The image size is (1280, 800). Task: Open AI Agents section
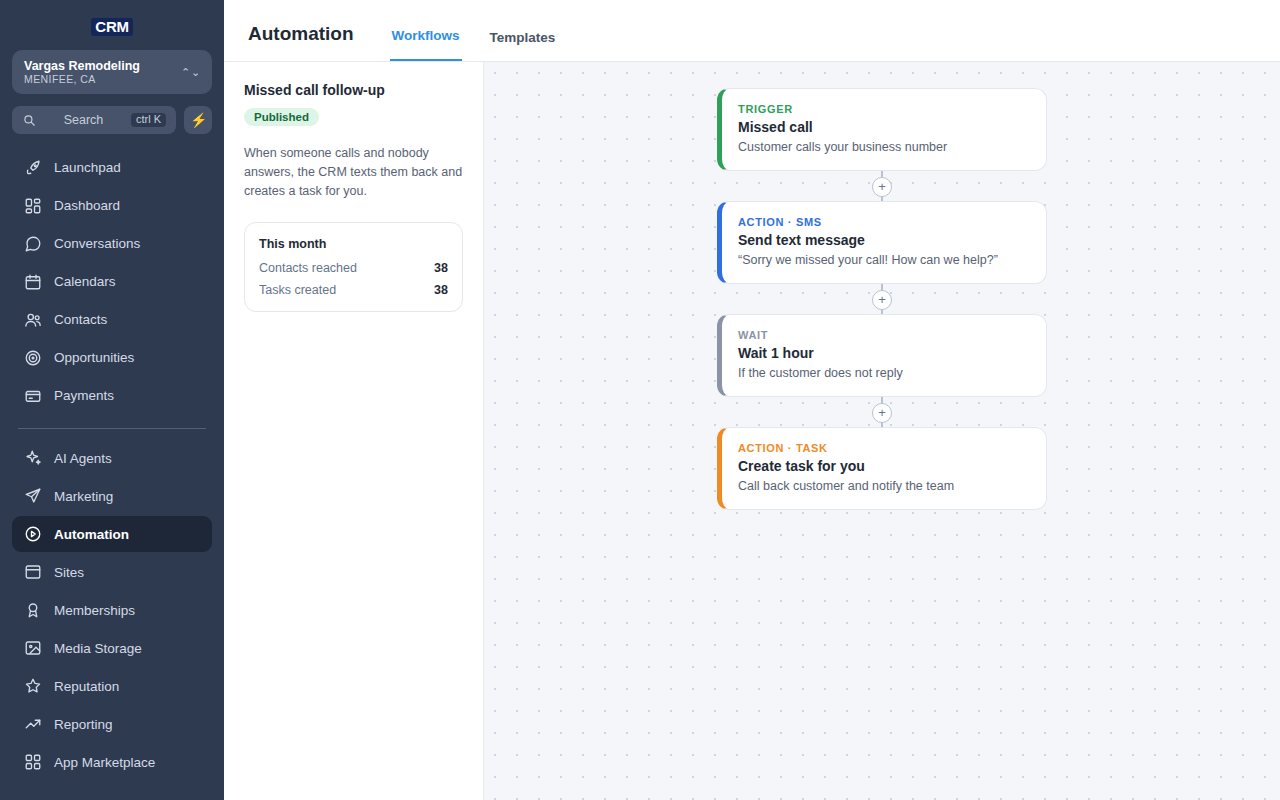(112, 459)
